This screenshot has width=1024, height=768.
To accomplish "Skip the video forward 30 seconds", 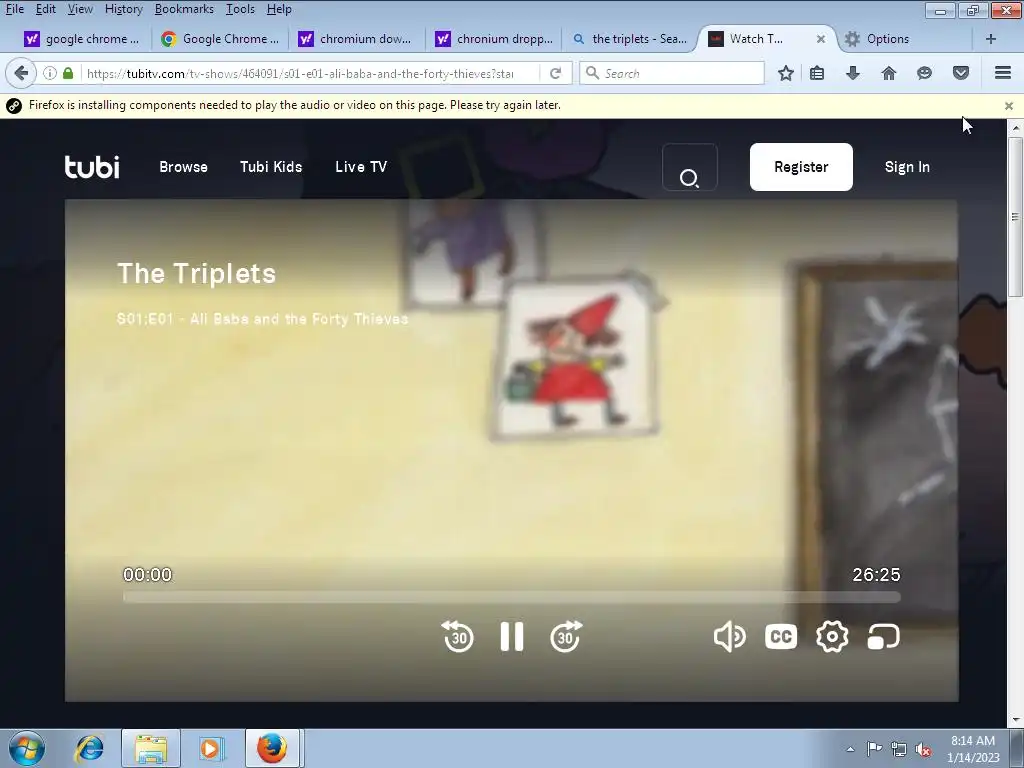I will 566,636.
